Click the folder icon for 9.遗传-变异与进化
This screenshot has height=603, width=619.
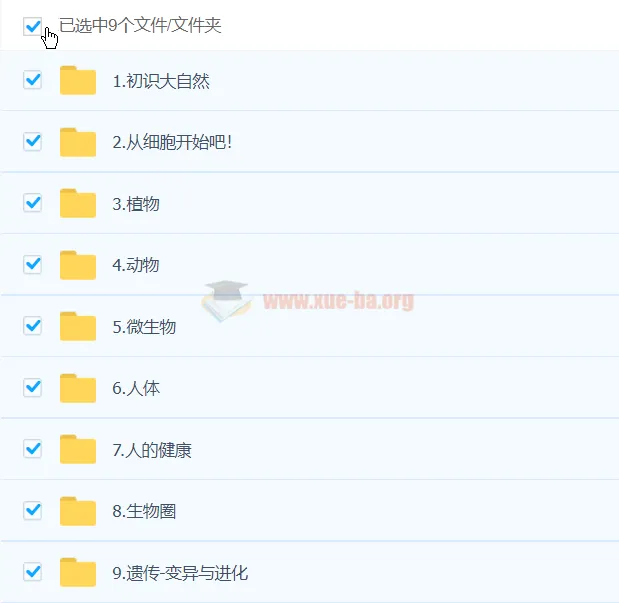click(78, 572)
